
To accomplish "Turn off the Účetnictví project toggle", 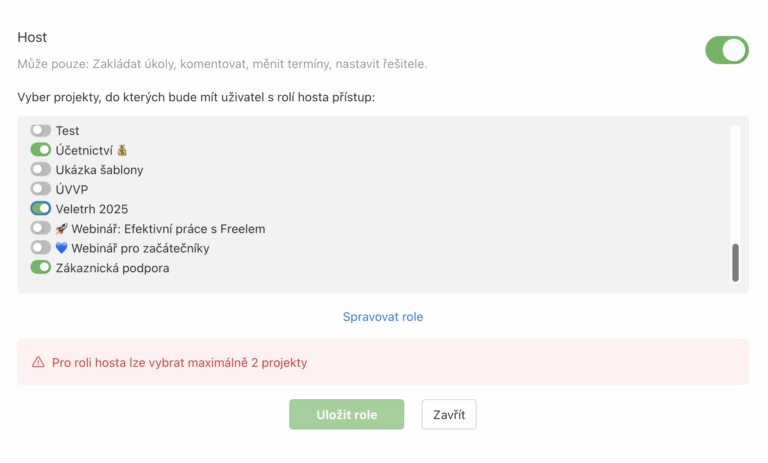I will 41,150.
